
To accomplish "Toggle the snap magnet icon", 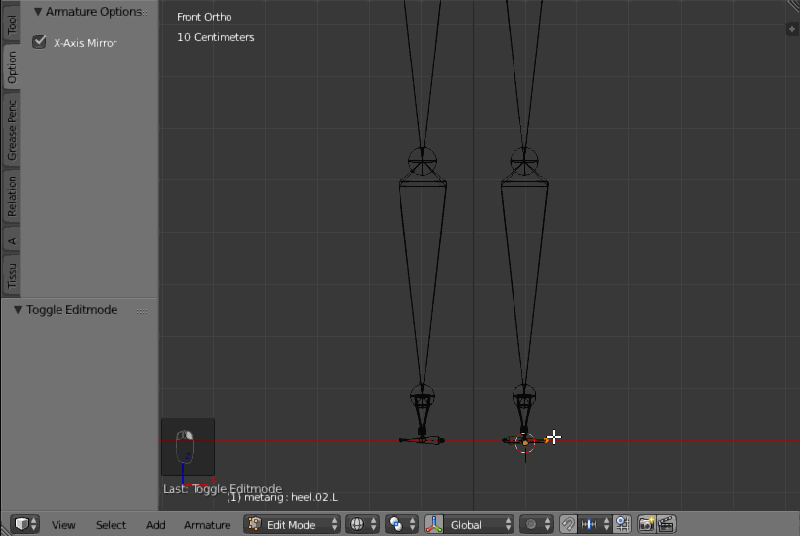I will [x=568, y=524].
